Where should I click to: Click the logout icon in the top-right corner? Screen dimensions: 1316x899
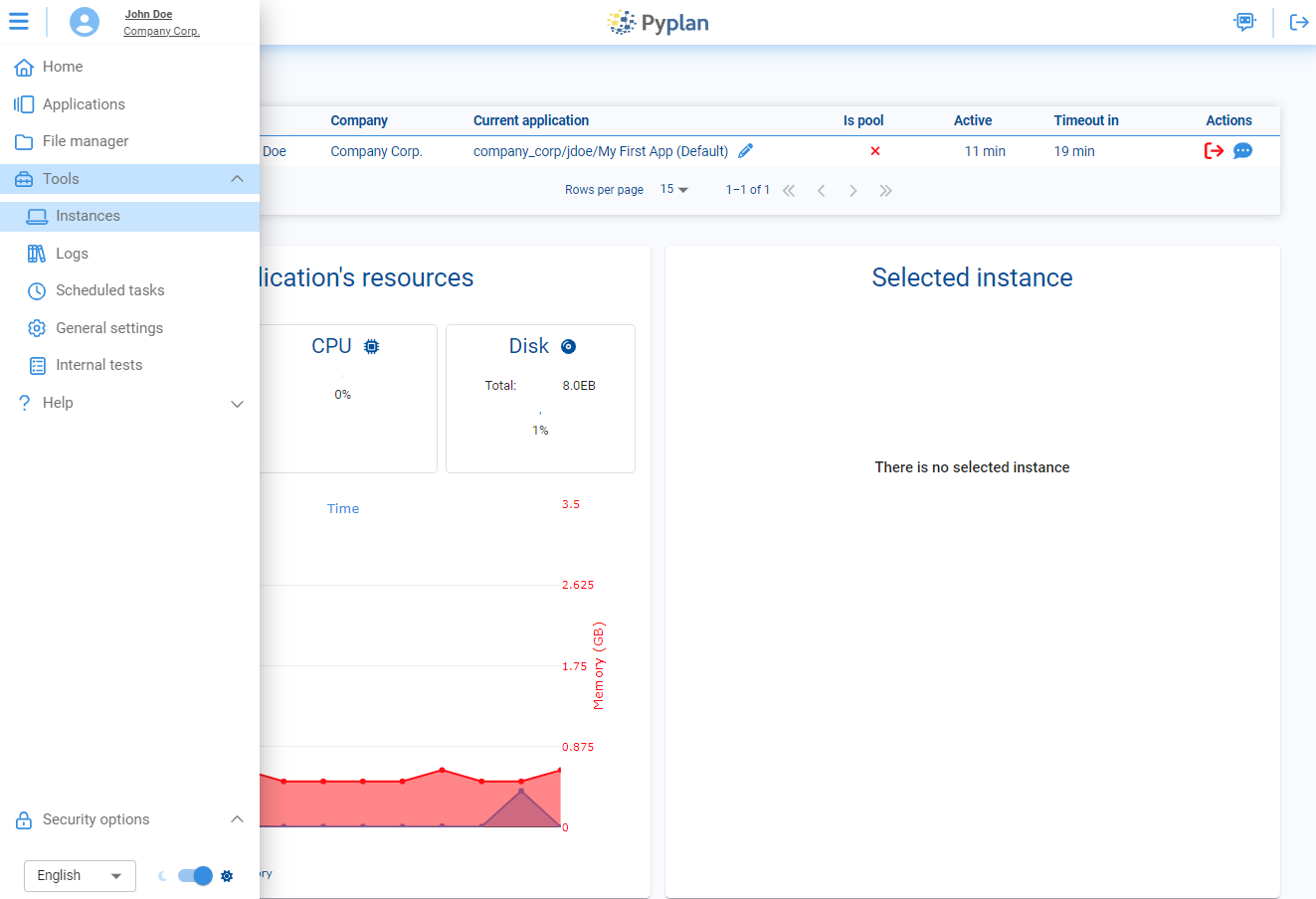(x=1299, y=21)
